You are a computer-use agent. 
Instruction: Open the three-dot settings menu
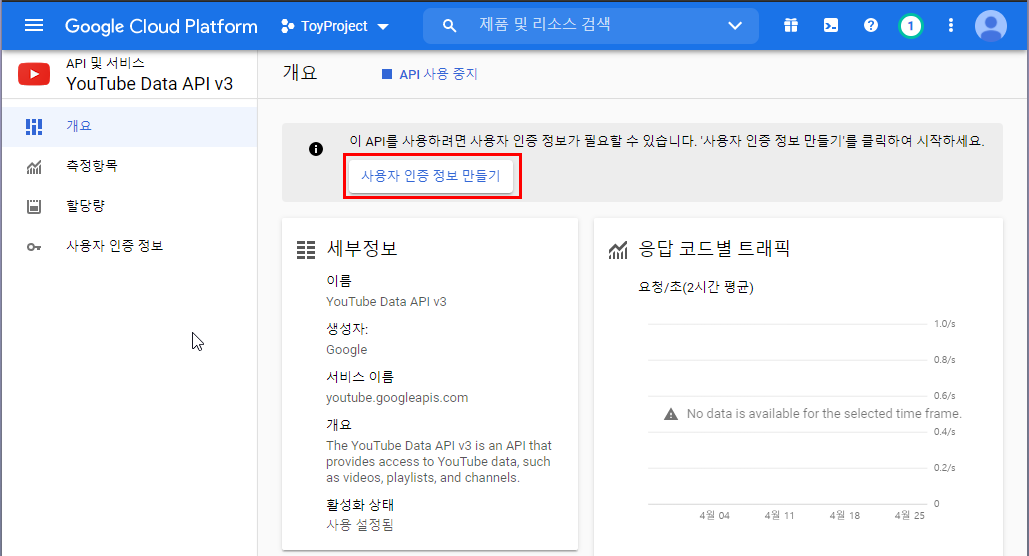click(950, 26)
